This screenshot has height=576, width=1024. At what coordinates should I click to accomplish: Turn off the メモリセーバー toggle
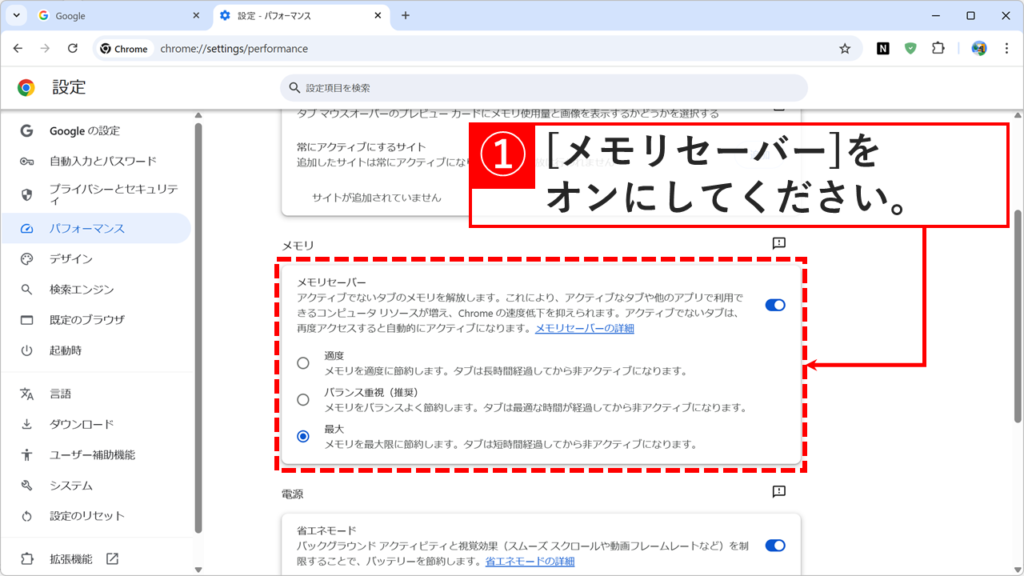point(775,305)
